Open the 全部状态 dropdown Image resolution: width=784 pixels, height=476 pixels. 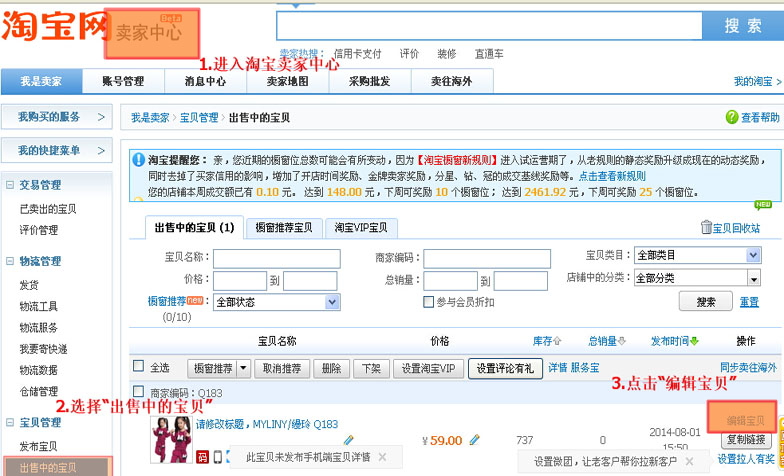pyautogui.click(x=276, y=302)
